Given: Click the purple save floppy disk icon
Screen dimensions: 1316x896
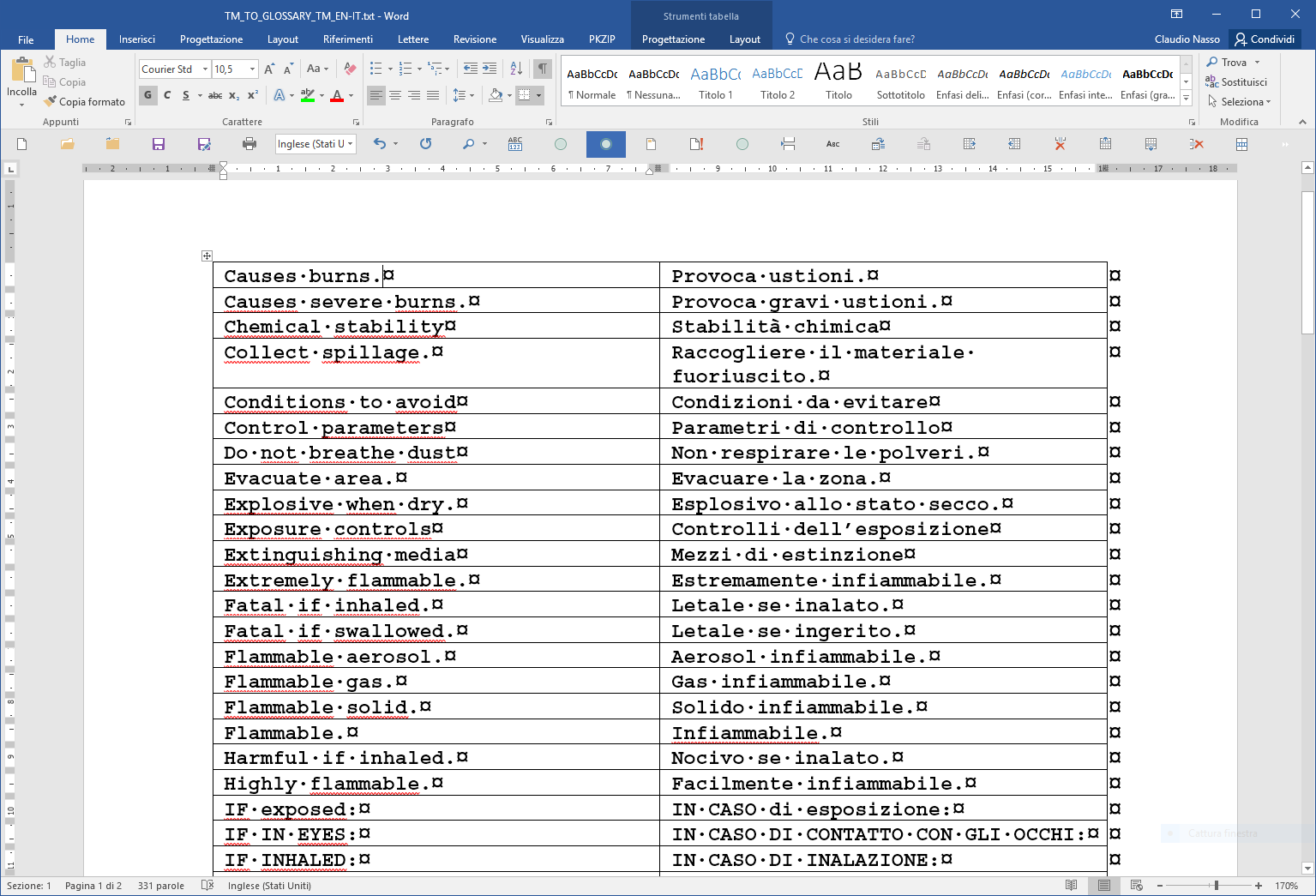Looking at the screenshot, I should 159,144.
